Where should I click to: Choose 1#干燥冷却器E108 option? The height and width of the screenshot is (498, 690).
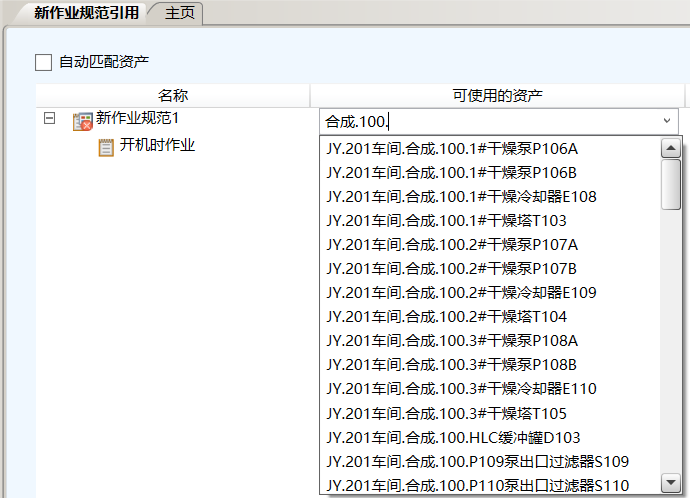pyautogui.click(x=461, y=197)
